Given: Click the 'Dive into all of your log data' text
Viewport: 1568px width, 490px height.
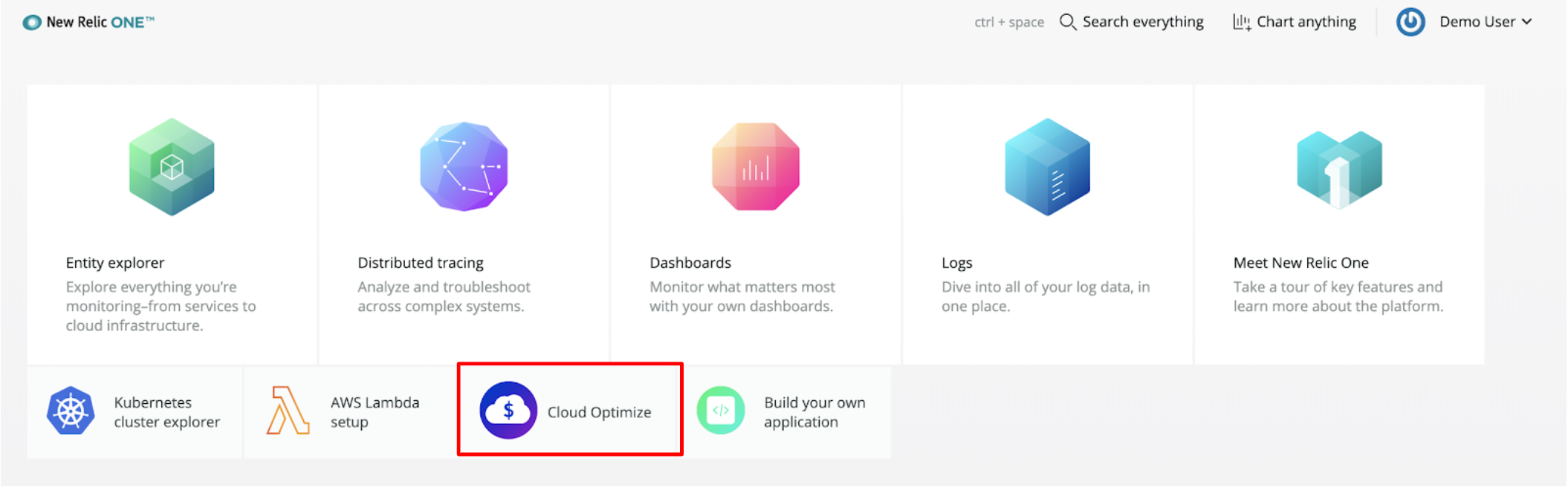Looking at the screenshot, I should 1046,296.
